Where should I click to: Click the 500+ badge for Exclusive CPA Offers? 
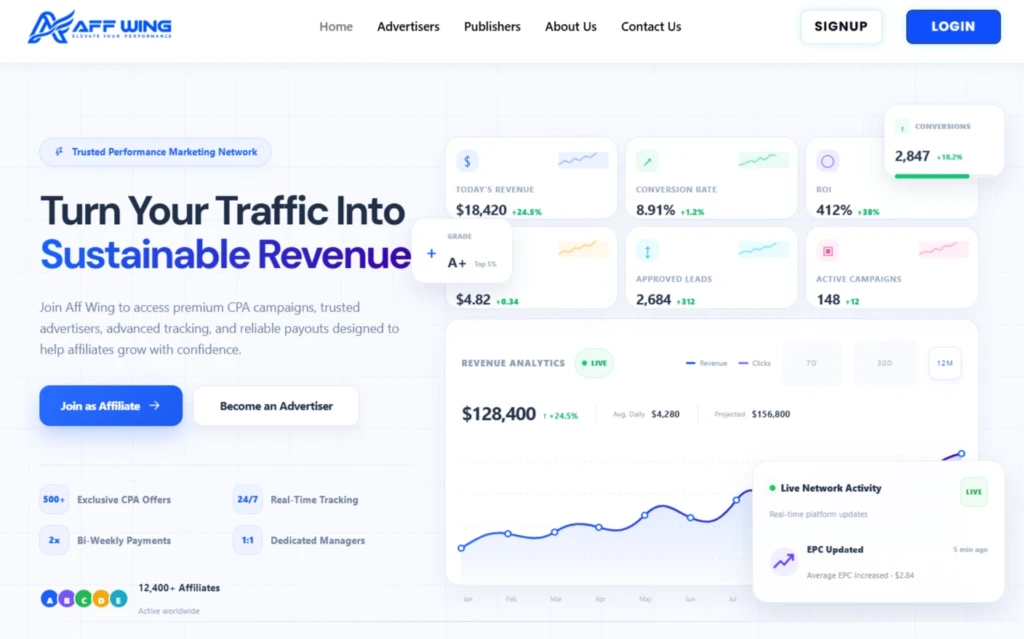pos(54,500)
